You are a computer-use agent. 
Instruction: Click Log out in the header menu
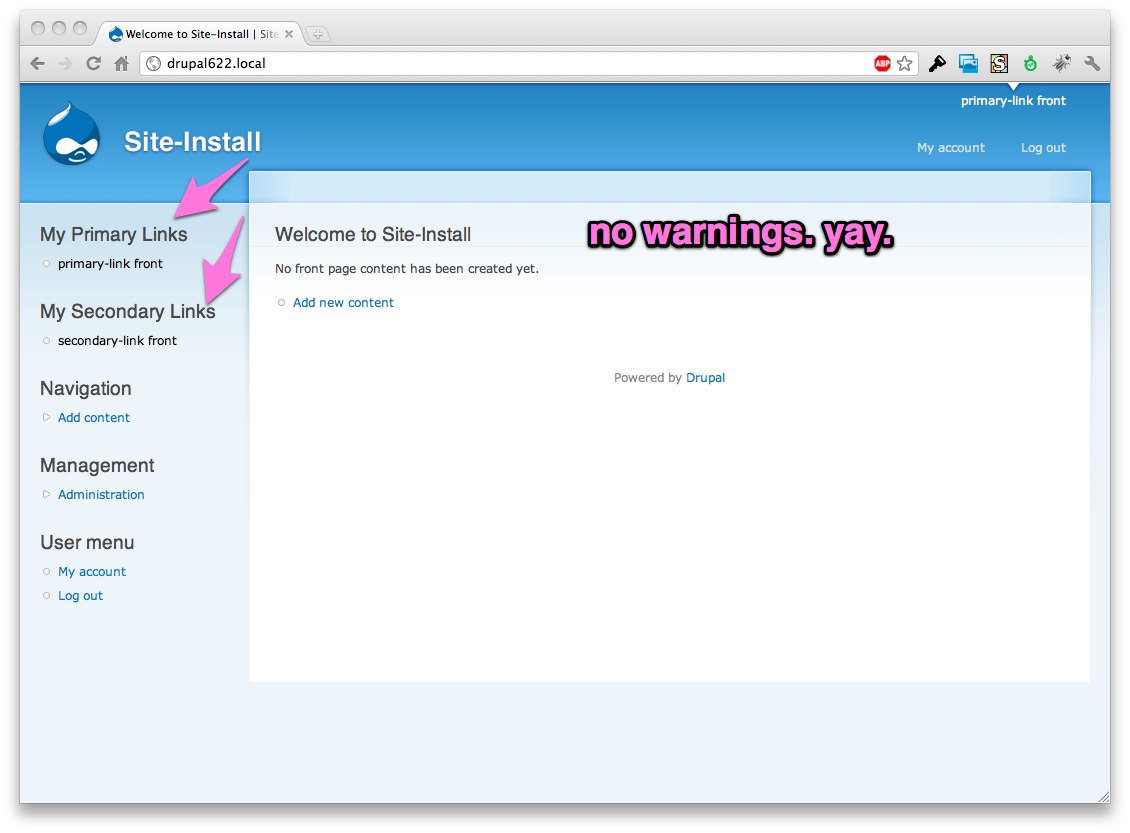[x=1043, y=148]
